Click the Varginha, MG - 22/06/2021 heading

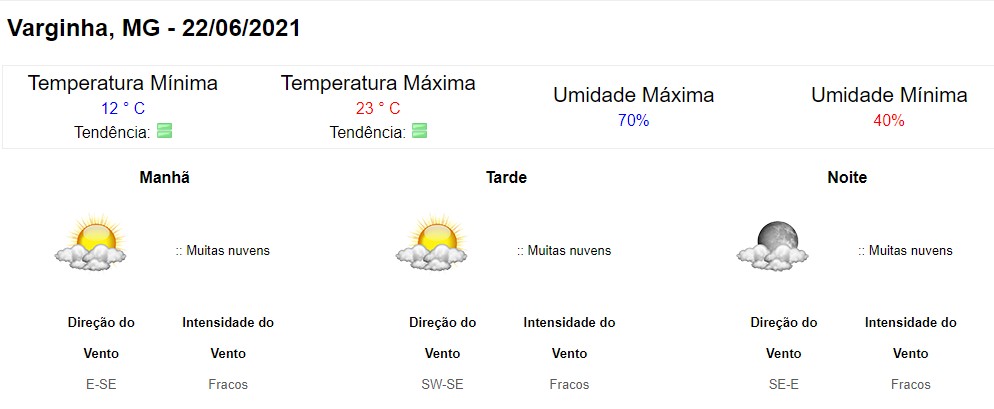153,29
